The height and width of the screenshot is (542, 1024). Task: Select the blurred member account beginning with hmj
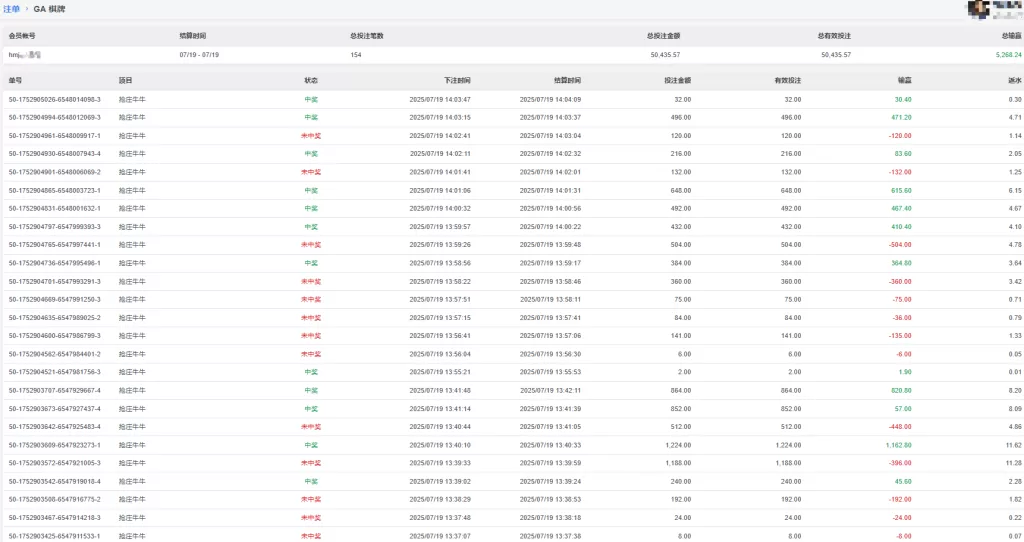25,55
